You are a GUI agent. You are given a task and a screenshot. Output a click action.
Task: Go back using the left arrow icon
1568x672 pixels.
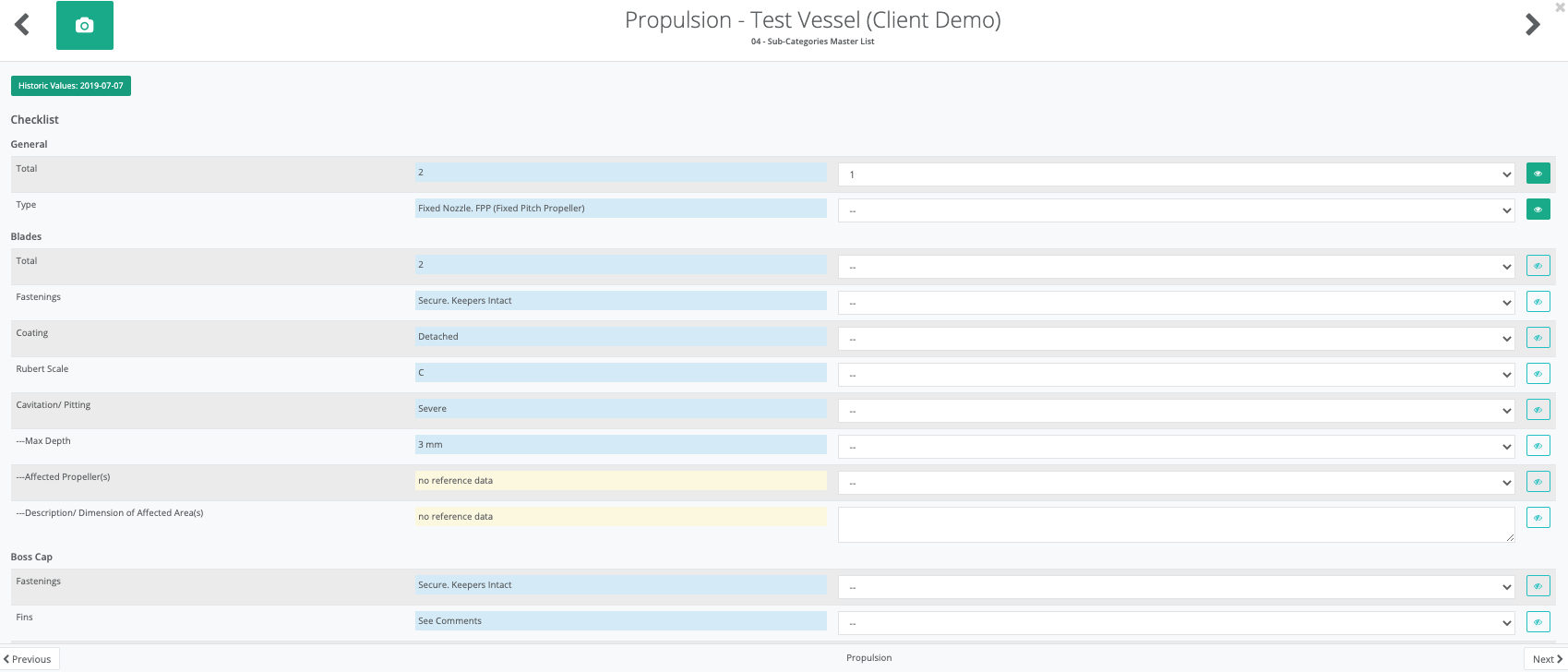point(23,25)
